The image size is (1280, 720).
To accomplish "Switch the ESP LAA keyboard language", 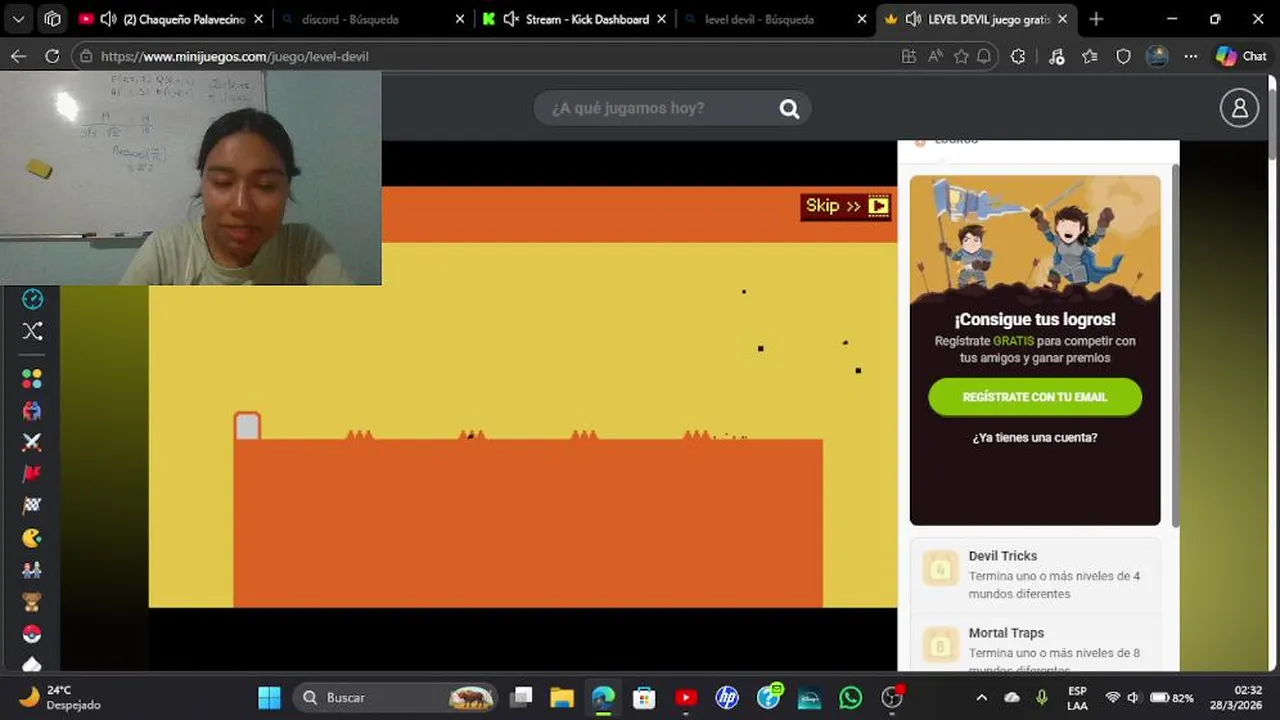I will [x=1077, y=697].
